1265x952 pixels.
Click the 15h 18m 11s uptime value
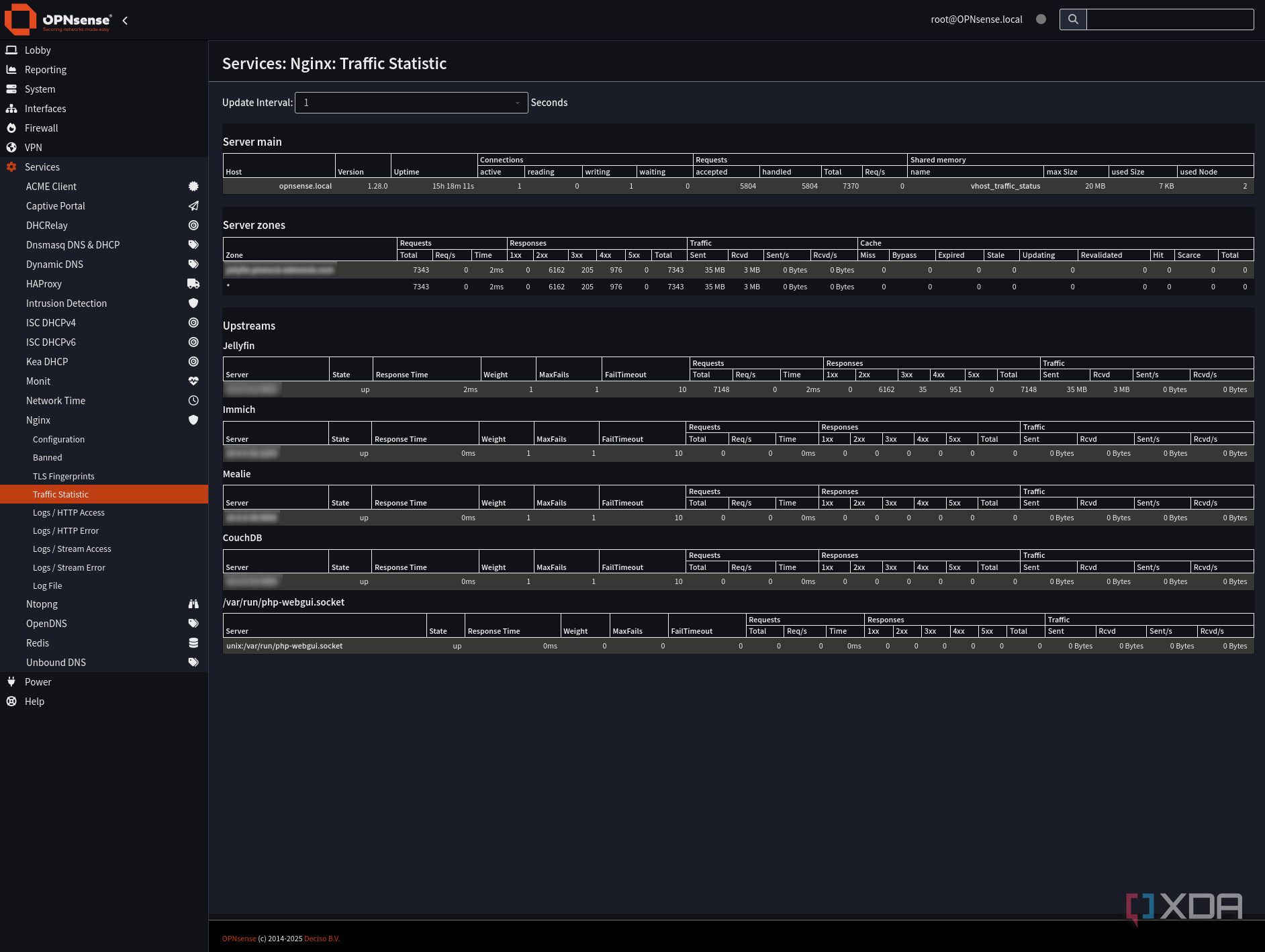tap(453, 186)
